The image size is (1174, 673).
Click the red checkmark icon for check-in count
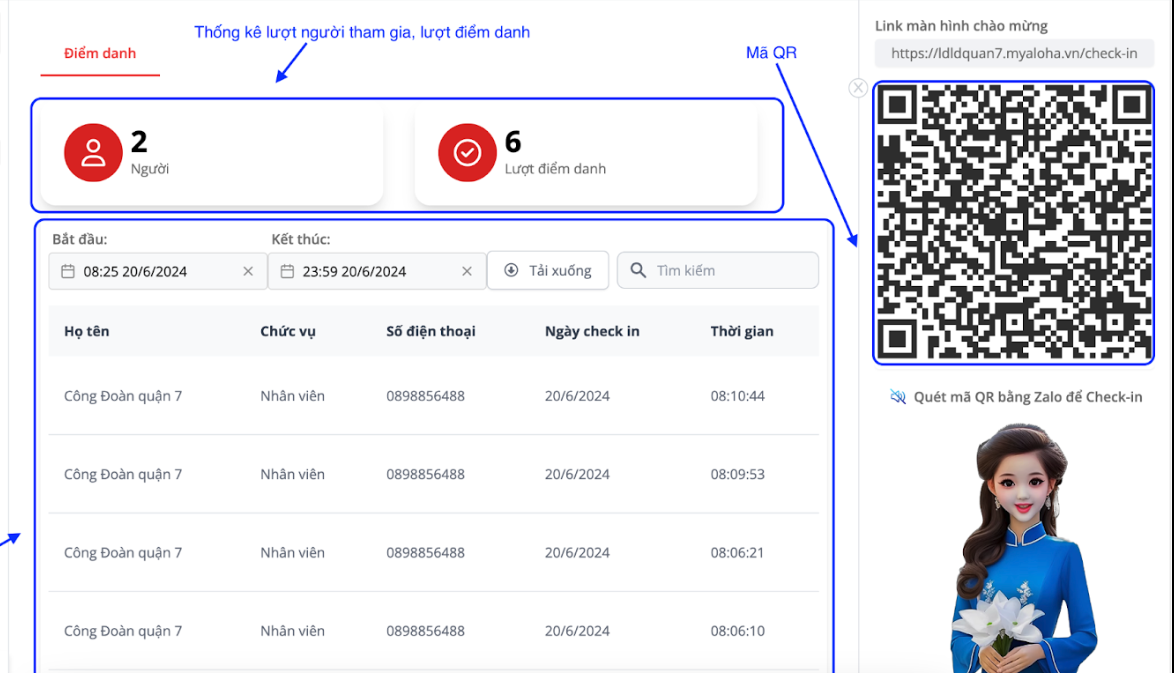(x=467, y=153)
